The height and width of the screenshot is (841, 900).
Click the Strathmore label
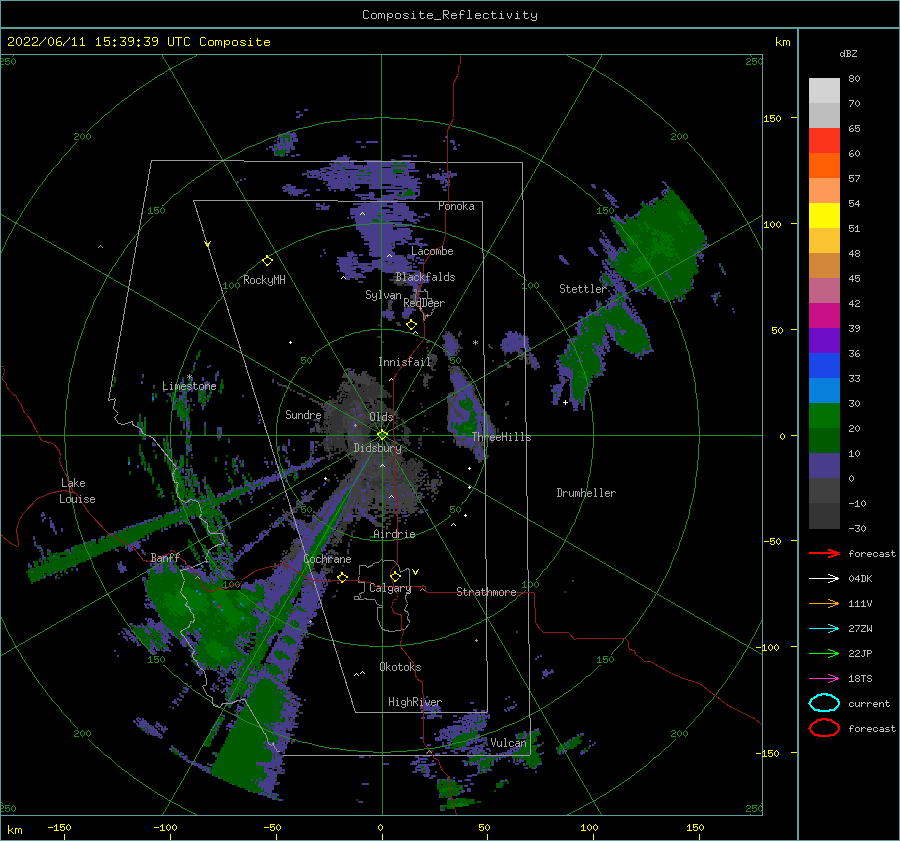[x=486, y=592]
